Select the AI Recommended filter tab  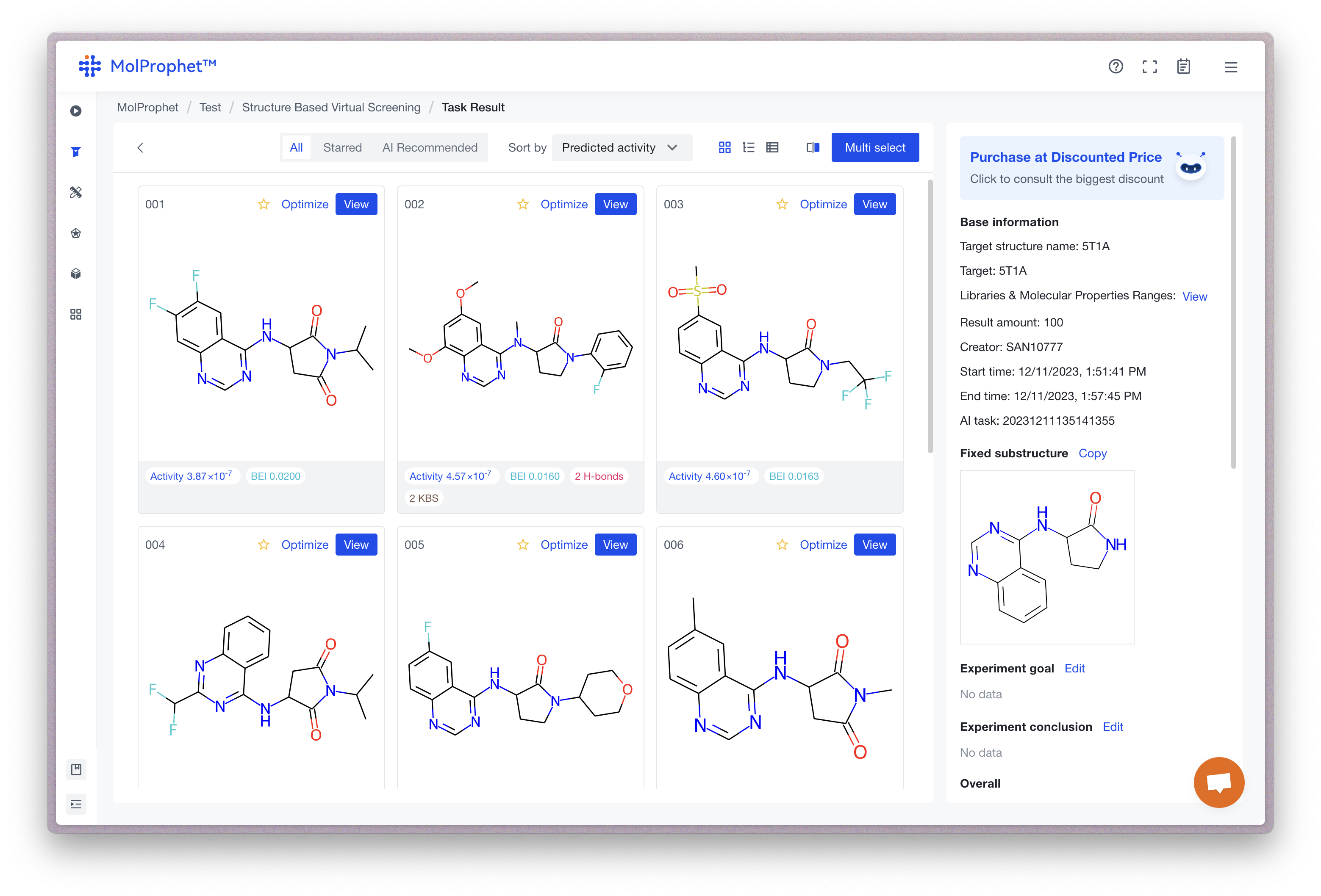[430, 148]
